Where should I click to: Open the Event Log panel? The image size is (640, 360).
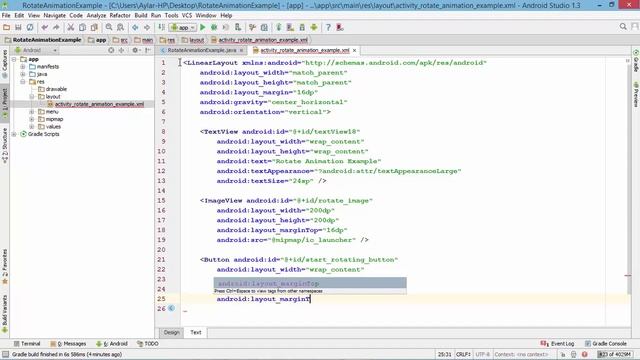coord(557,344)
